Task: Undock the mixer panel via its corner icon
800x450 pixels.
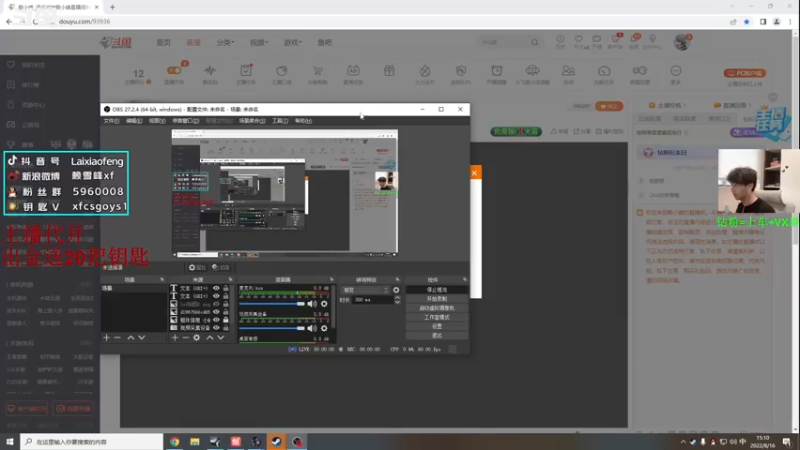Action: 332,280
